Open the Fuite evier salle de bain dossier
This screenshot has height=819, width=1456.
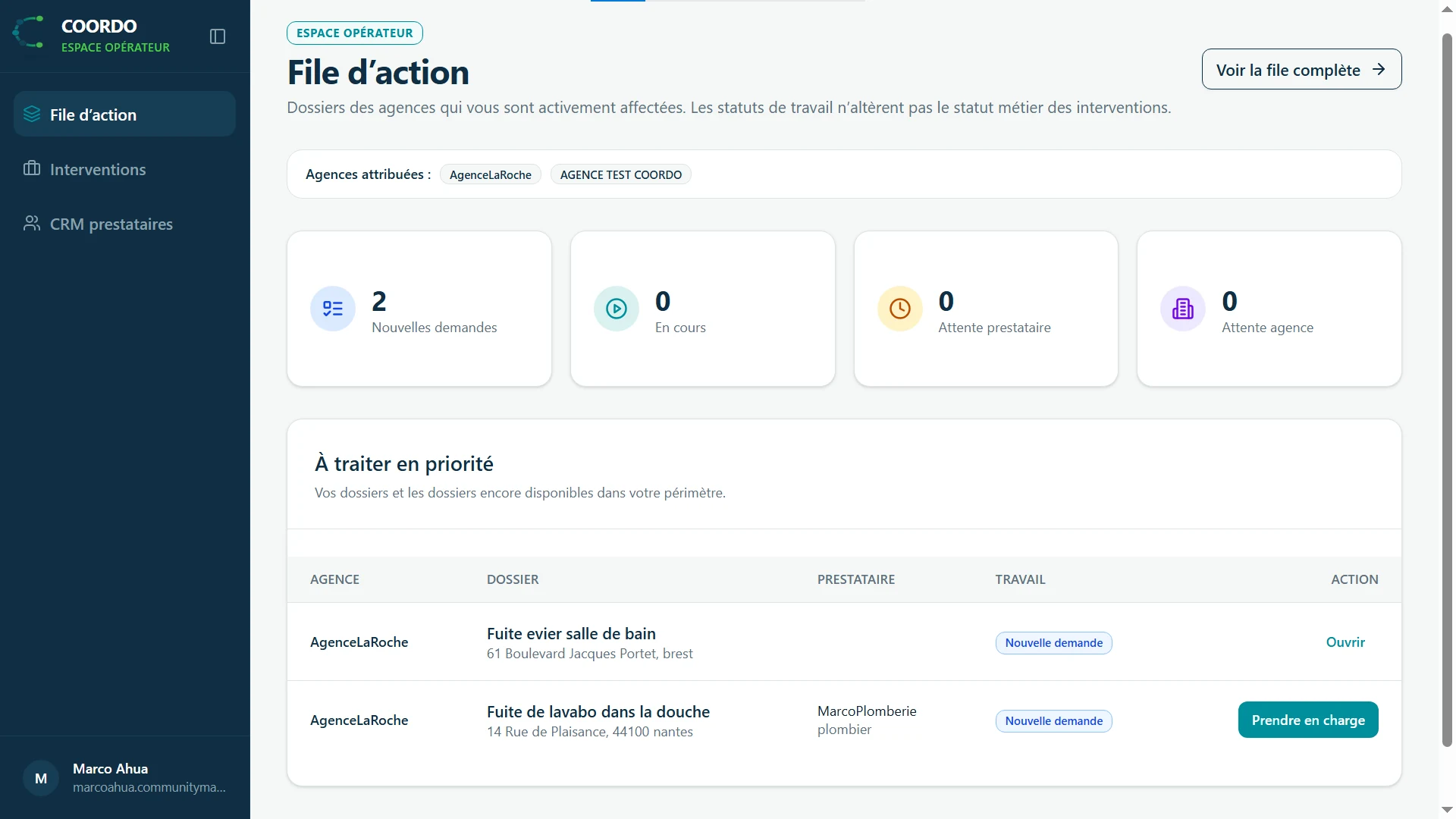pos(1345,642)
